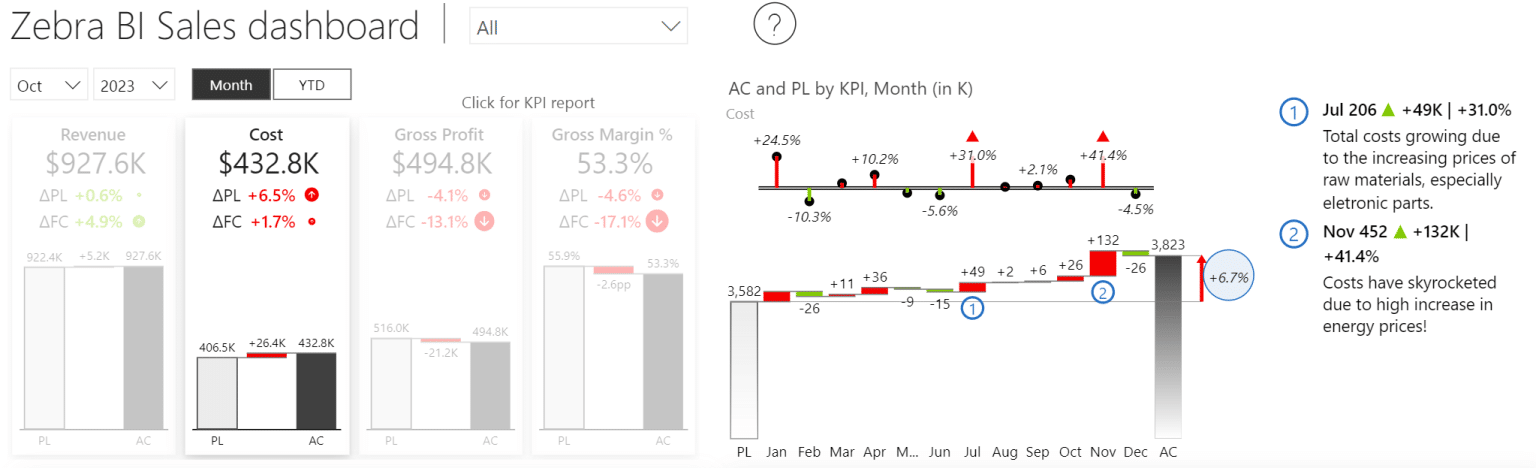1536x468 pixels.
Task: Expand the All filter dropdown
Action: (x=578, y=27)
